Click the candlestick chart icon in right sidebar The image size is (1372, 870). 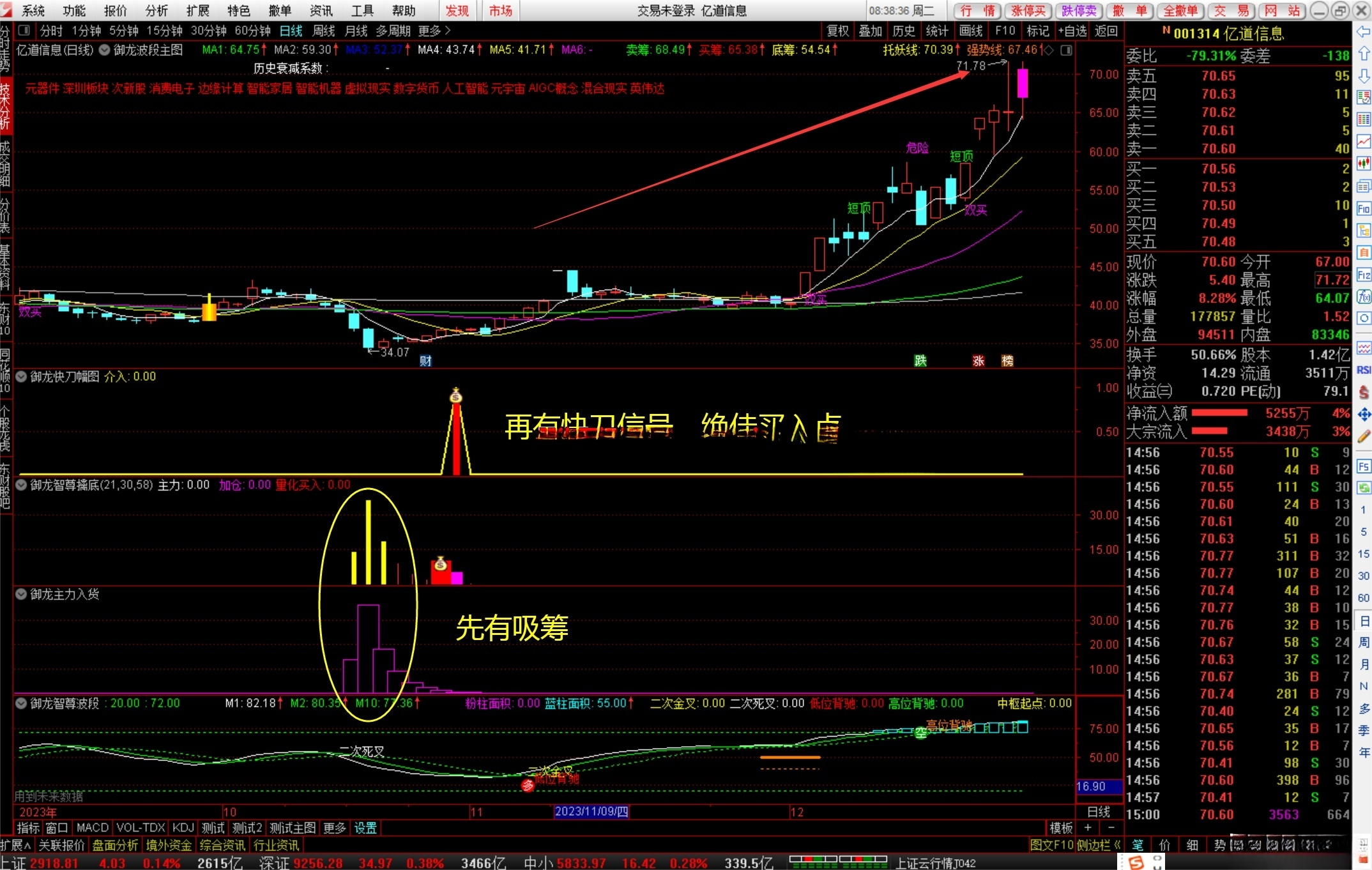(1364, 164)
